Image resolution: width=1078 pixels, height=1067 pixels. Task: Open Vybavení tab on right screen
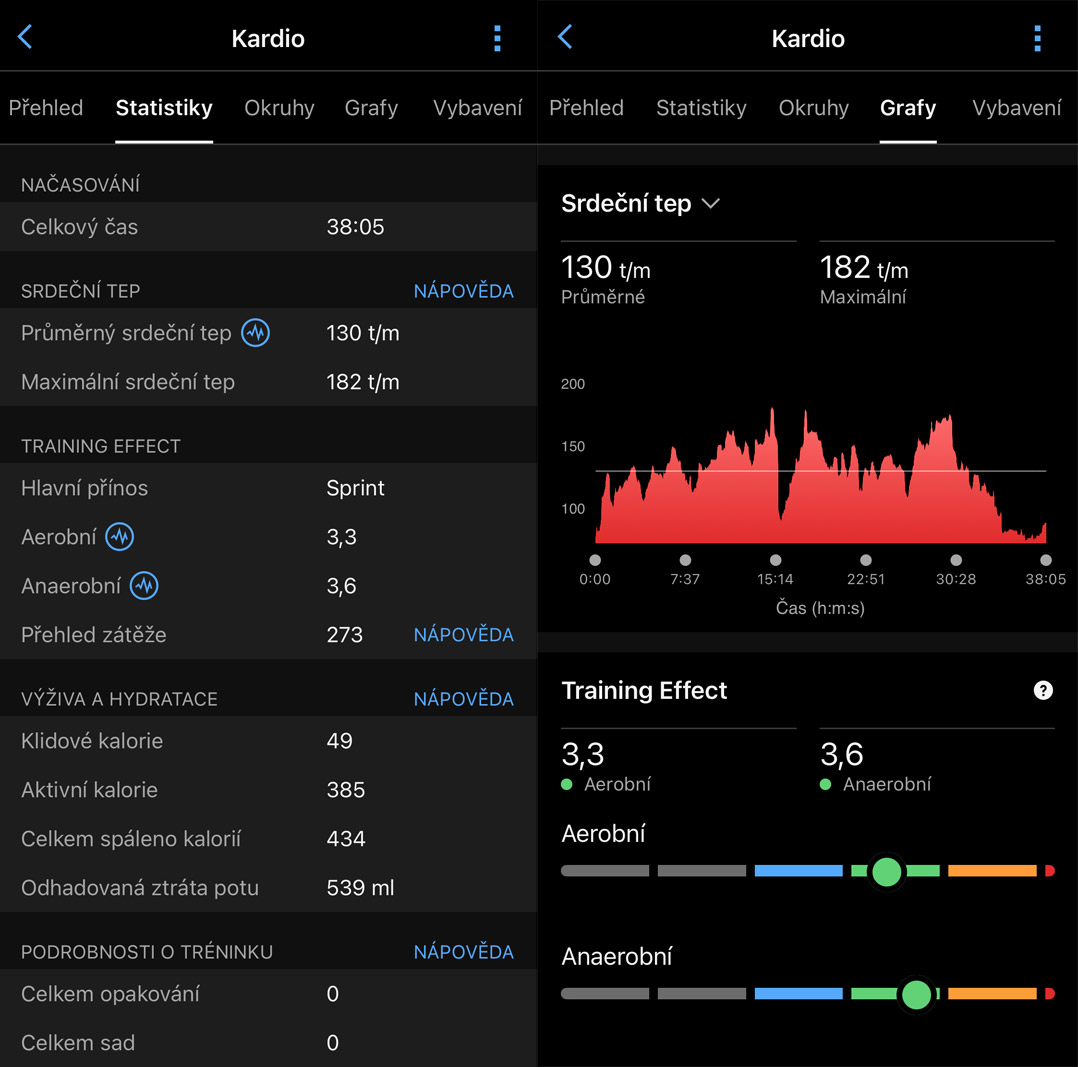(x=1016, y=108)
